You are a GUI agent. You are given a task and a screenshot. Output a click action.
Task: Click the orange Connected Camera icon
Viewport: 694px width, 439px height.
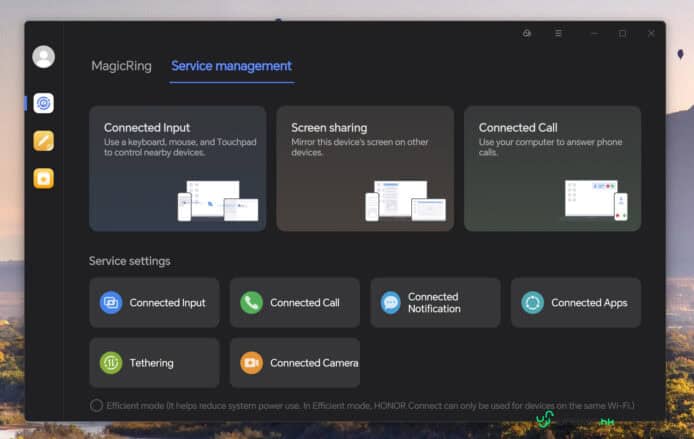coord(251,363)
